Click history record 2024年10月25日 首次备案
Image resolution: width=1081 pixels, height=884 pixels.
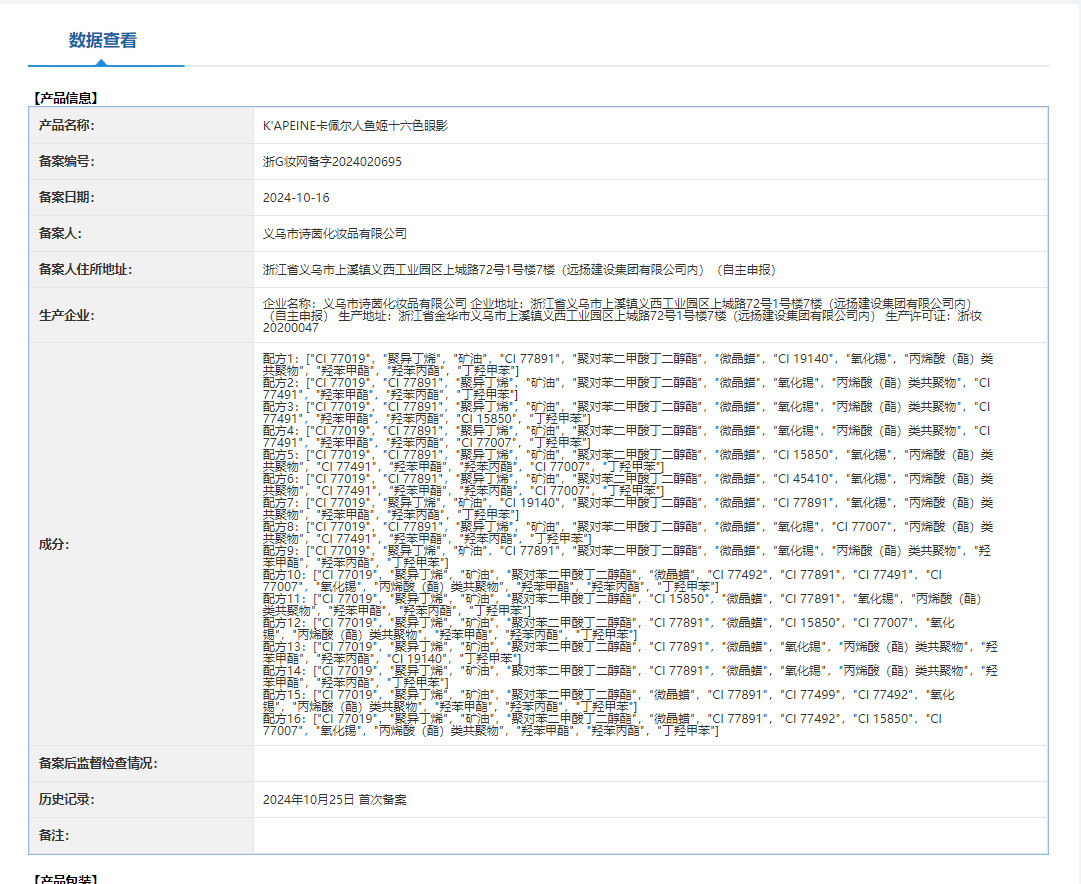coord(334,799)
